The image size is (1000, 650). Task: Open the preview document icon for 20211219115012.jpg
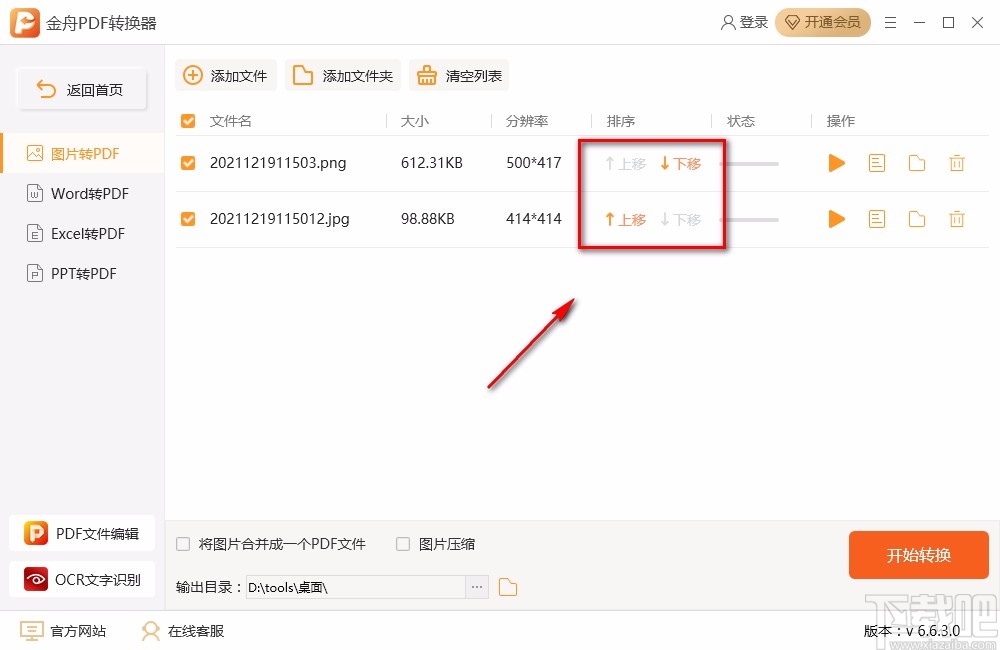(877, 219)
